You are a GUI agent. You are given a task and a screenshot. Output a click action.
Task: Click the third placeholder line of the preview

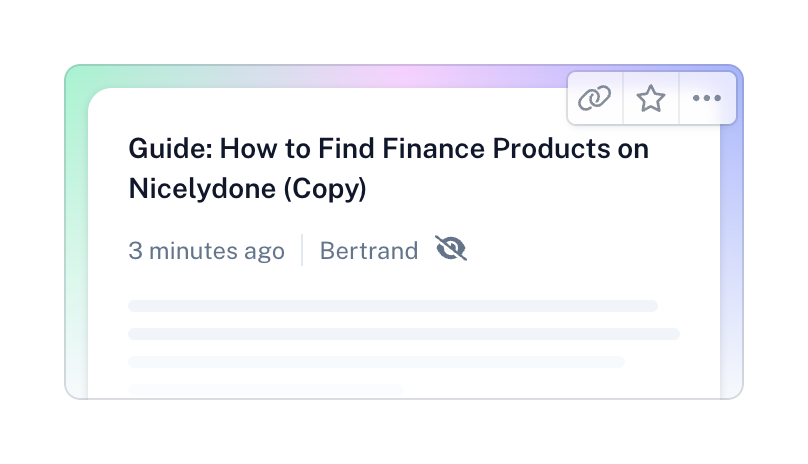pyautogui.click(x=376, y=362)
